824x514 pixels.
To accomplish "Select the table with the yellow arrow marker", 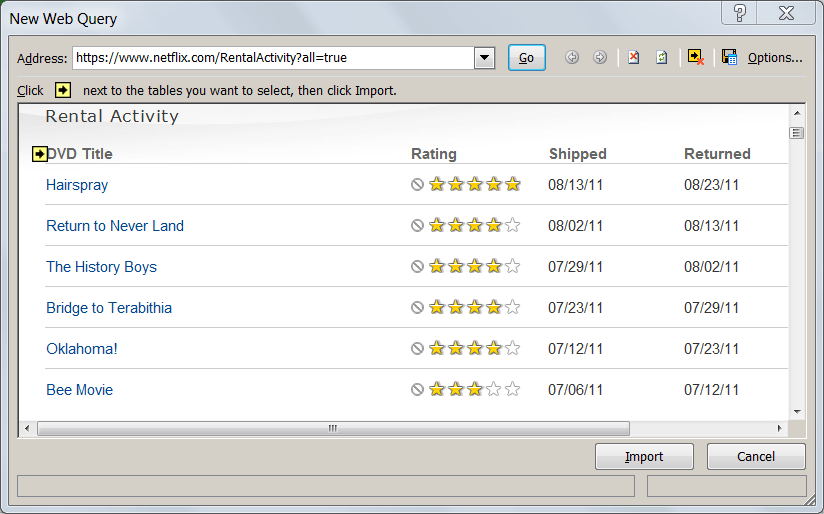I will [39, 154].
